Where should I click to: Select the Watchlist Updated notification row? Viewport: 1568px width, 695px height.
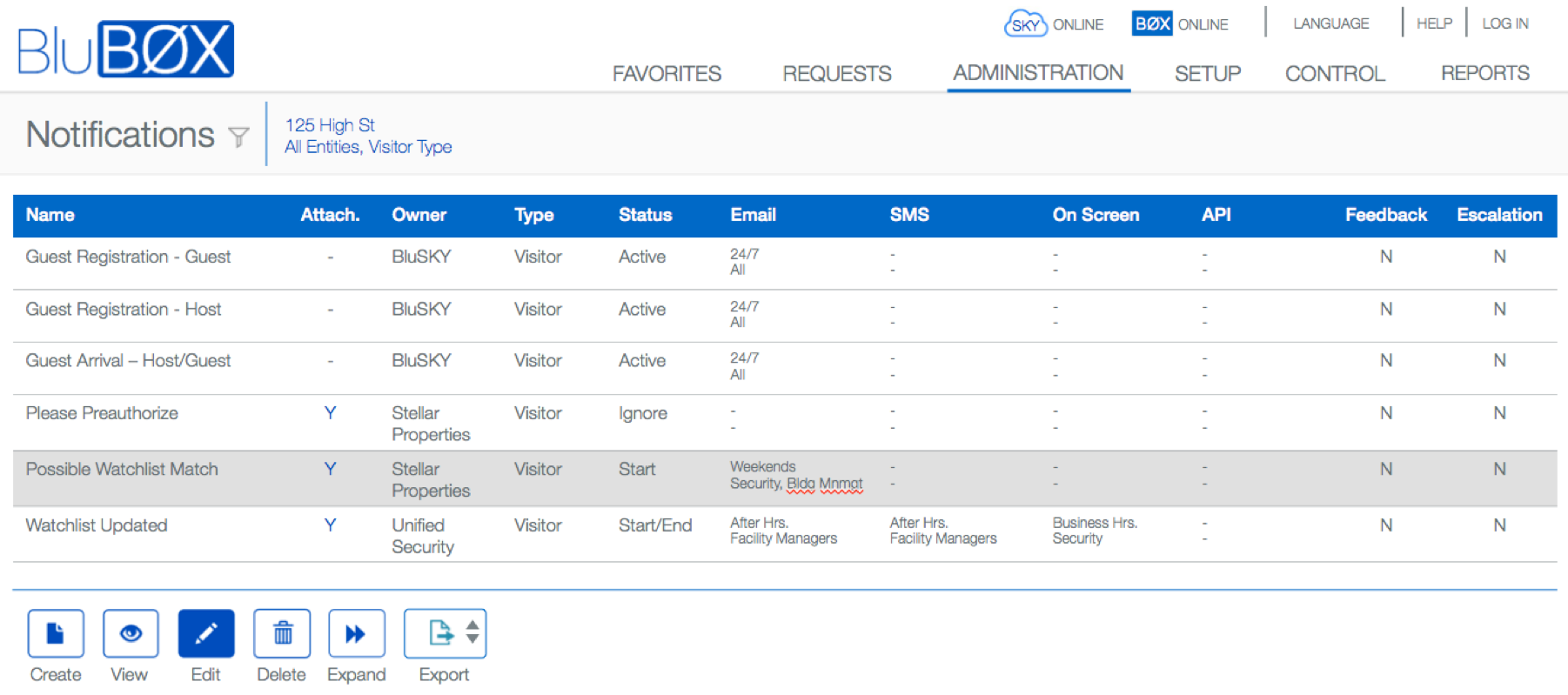[x=97, y=525]
